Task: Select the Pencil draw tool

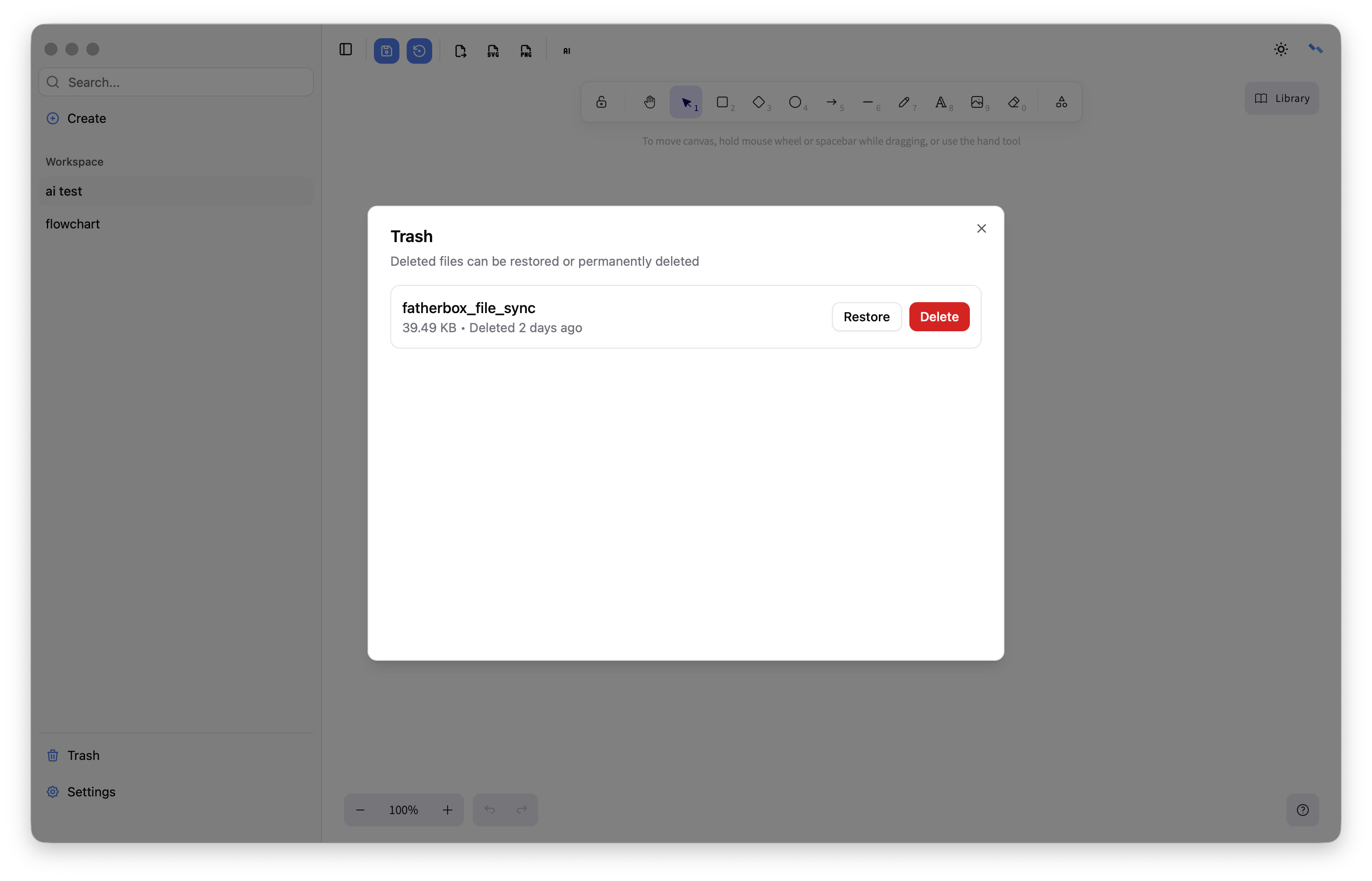Action: pyautogui.click(x=905, y=102)
